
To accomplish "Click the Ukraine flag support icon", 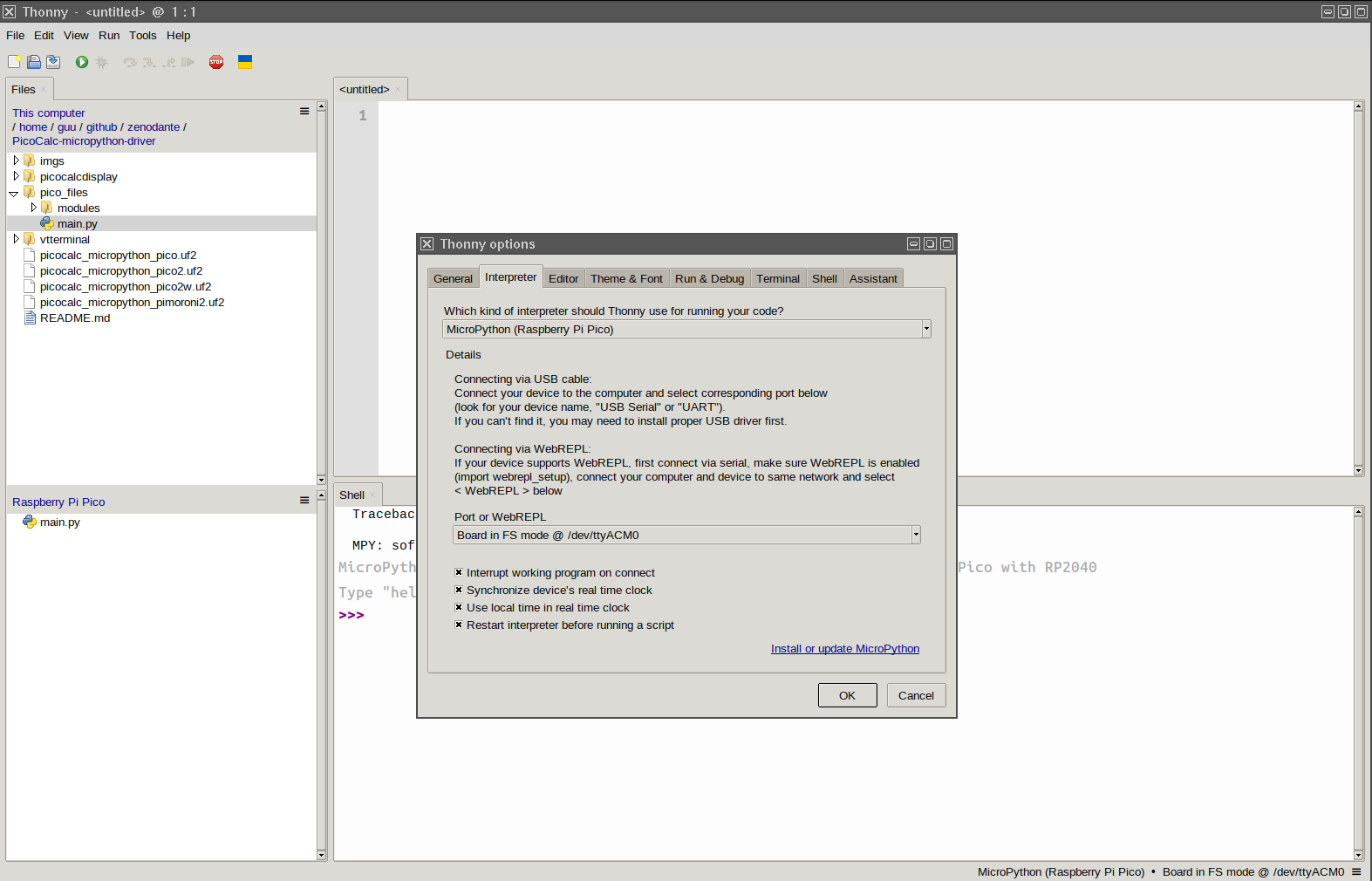I will click(x=245, y=62).
